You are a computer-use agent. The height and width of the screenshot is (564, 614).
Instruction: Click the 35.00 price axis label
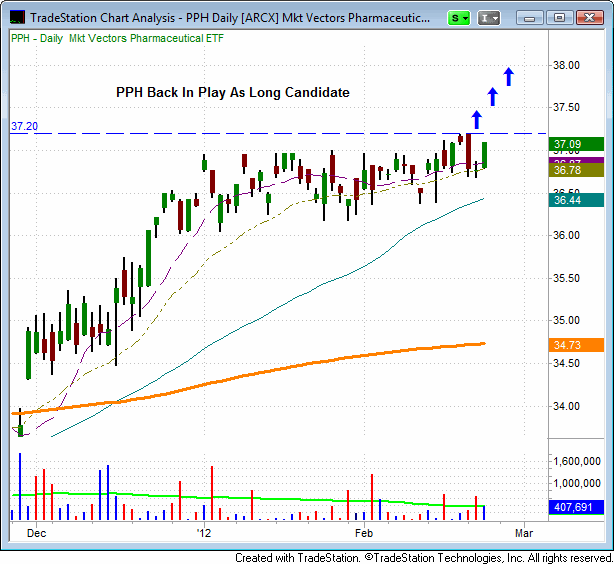[x=566, y=320]
